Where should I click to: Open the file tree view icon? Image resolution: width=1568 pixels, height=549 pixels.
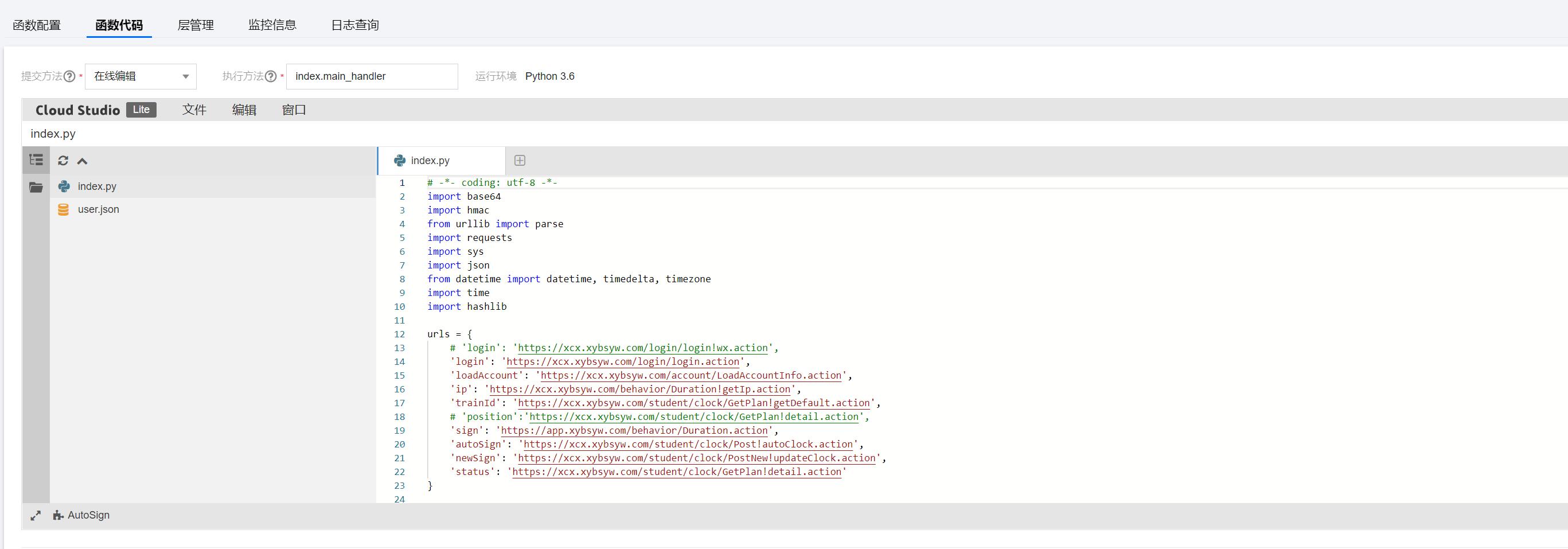tap(36, 160)
